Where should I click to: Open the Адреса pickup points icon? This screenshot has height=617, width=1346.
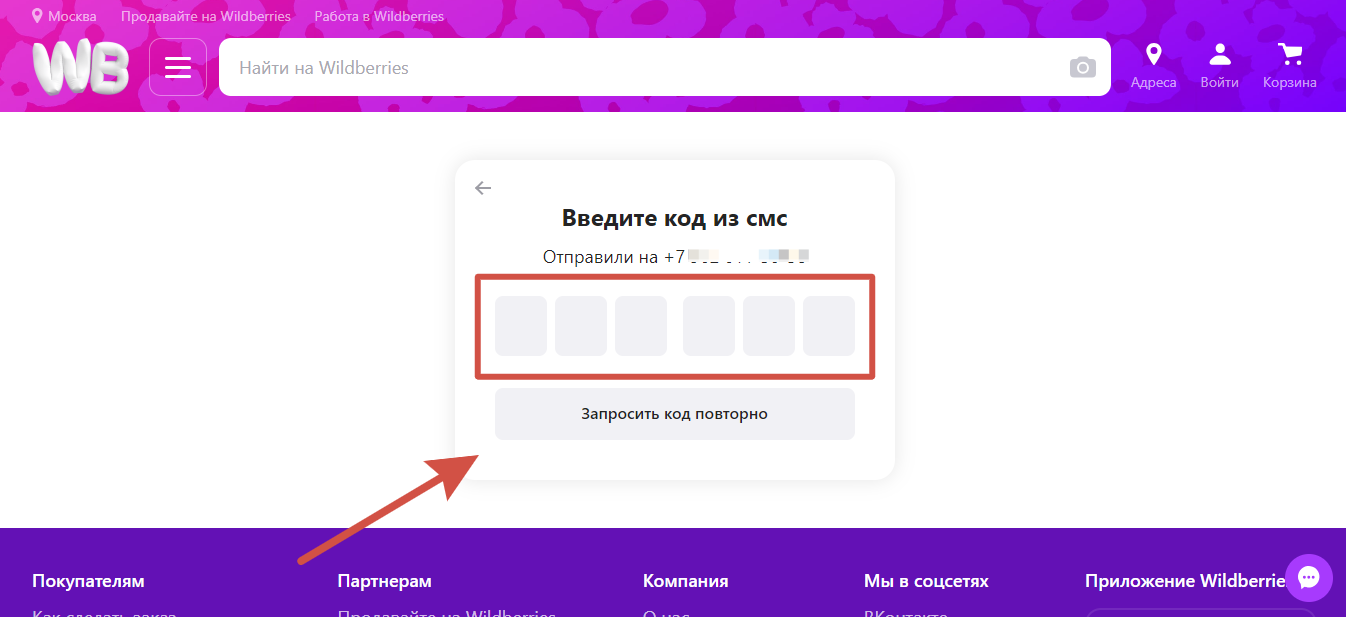(x=1153, y=66)
